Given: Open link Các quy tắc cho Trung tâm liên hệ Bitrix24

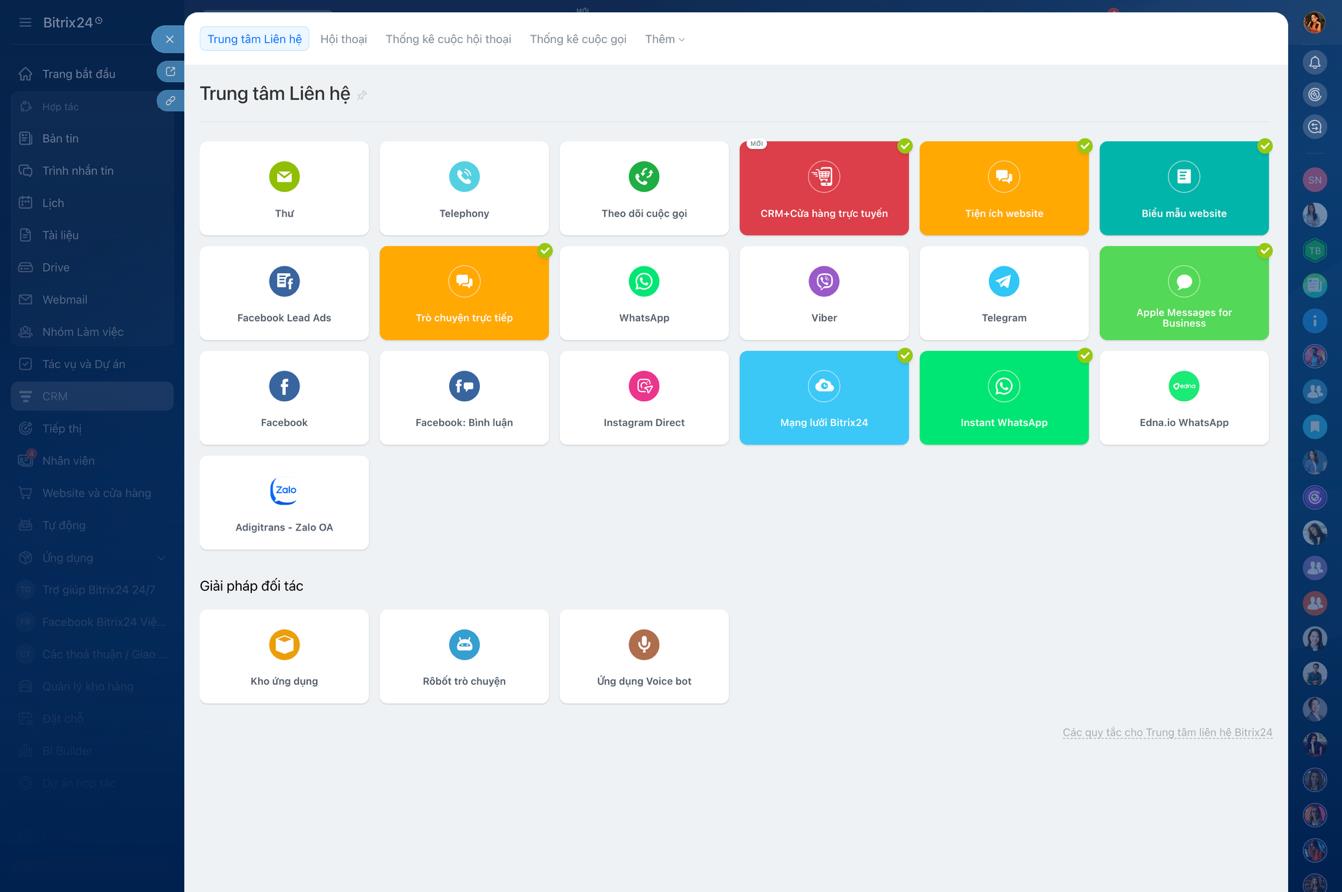Looking at the screenshot, I should 1167,732.
